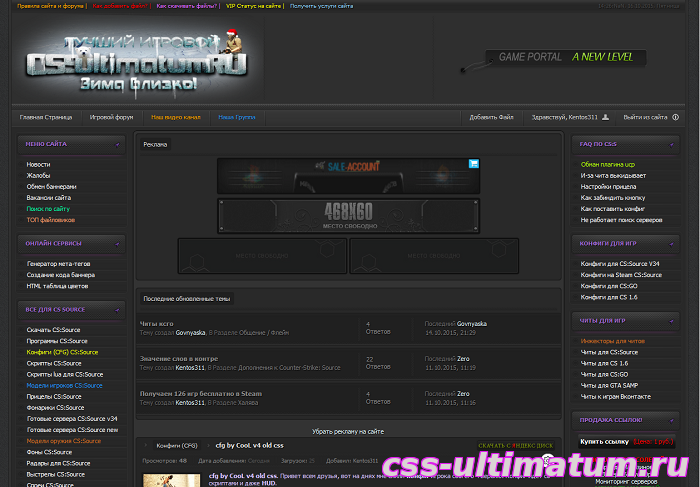Open Наша Группа menu item
The height and width of the screenshot is (487, 700).
pos(237,117)
